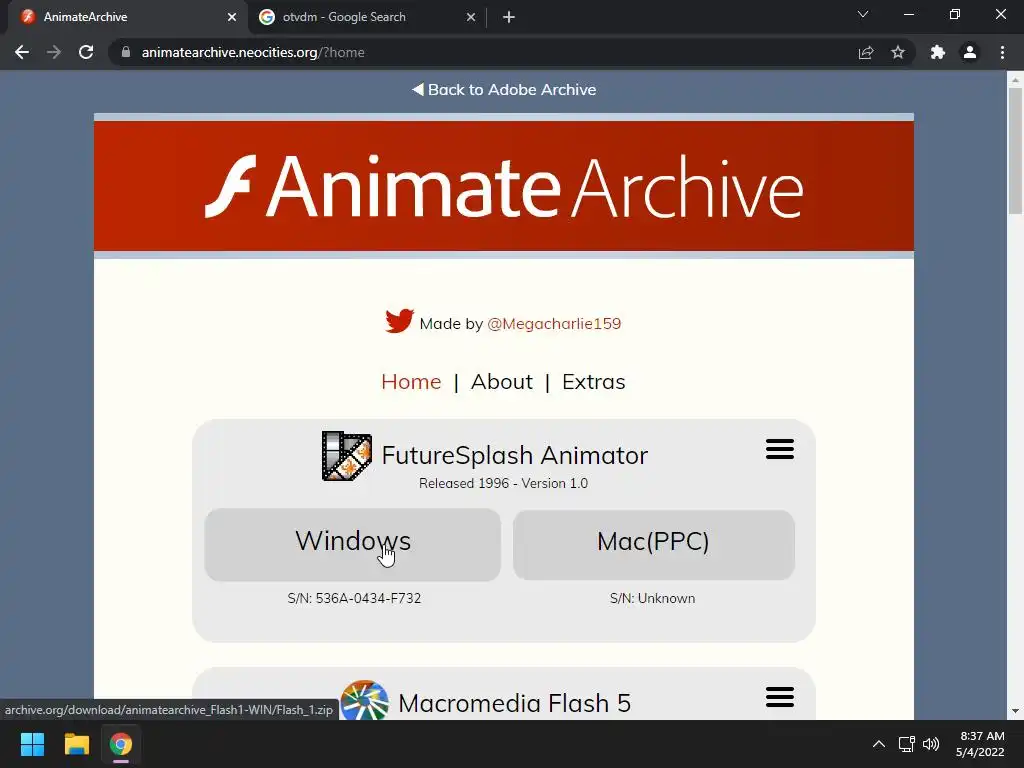Click the share page icon in the address bar
Screen dimensions: 1024x768
pos(866,52)
